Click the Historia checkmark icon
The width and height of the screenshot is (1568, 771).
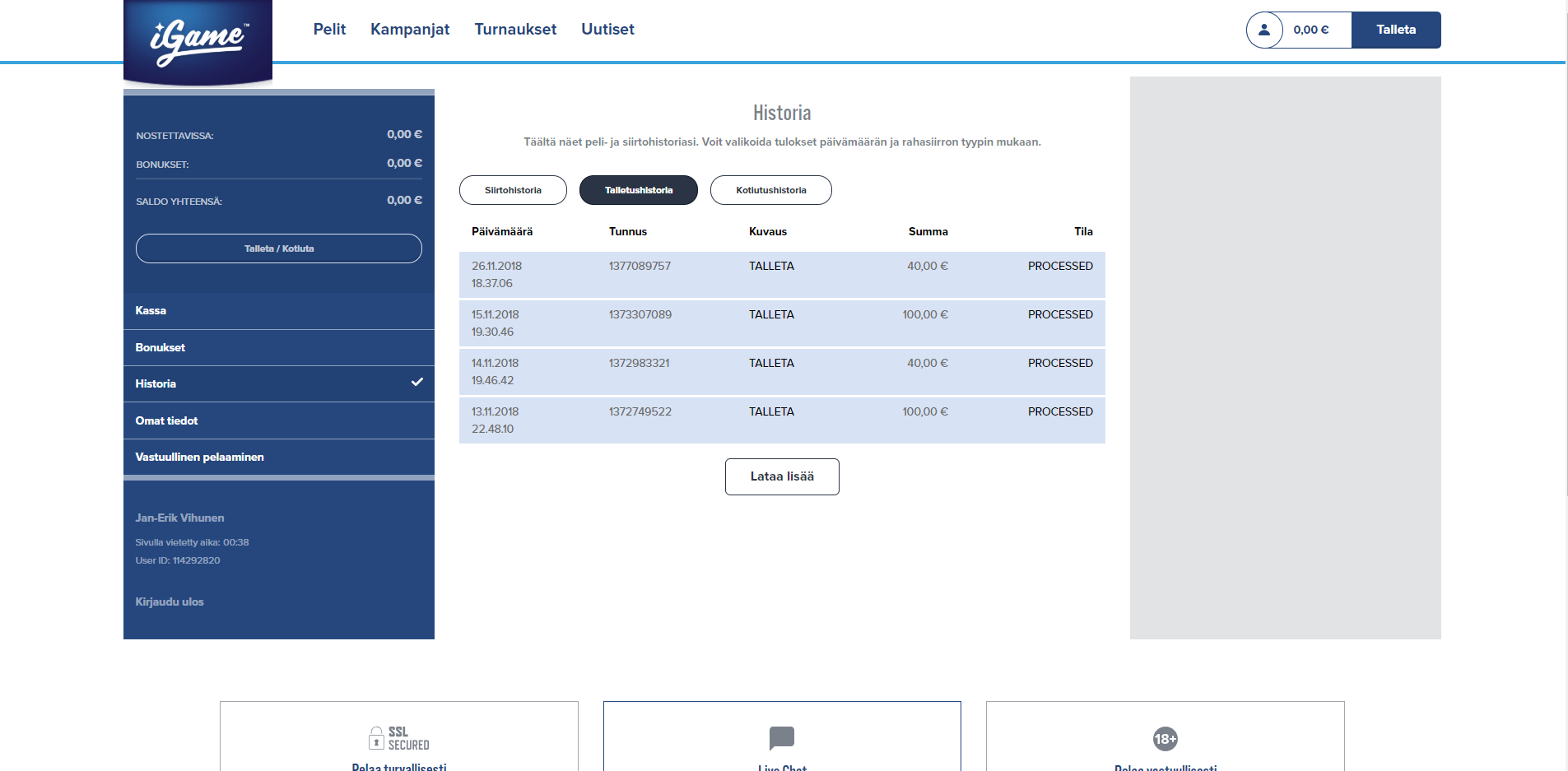(x=417, y=382)
